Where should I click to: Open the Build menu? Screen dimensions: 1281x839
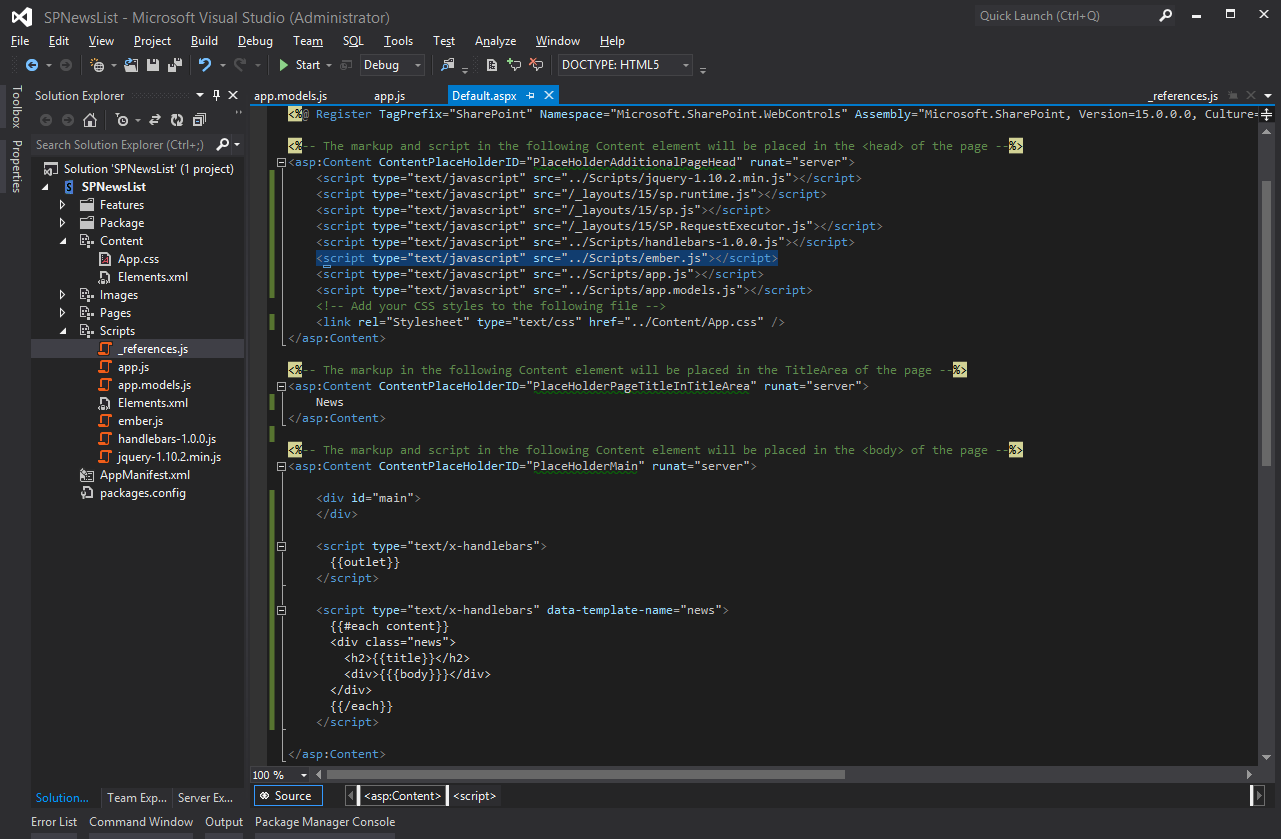[204, 41]
